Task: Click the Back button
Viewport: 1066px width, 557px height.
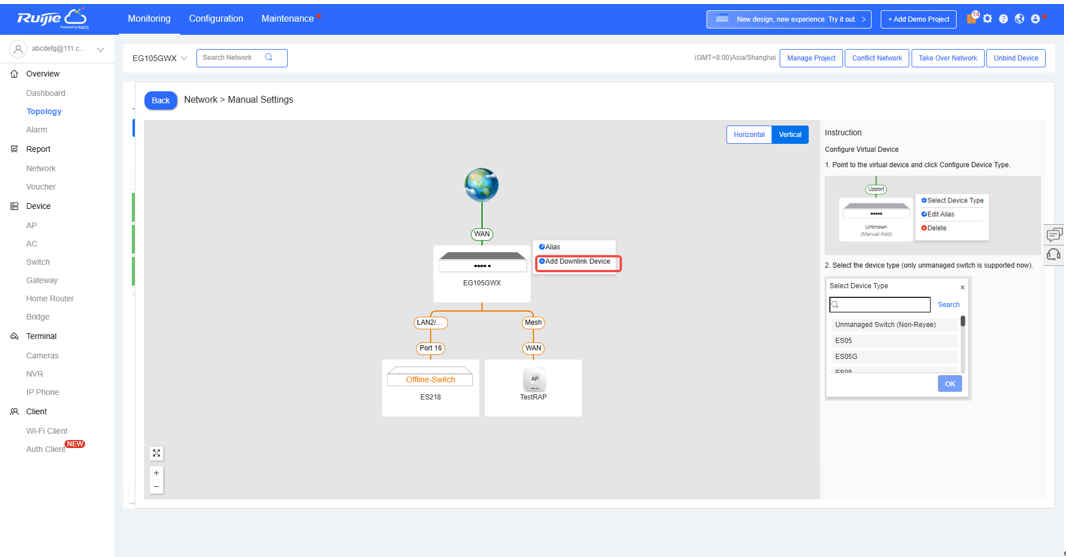Action: point(161,100)
